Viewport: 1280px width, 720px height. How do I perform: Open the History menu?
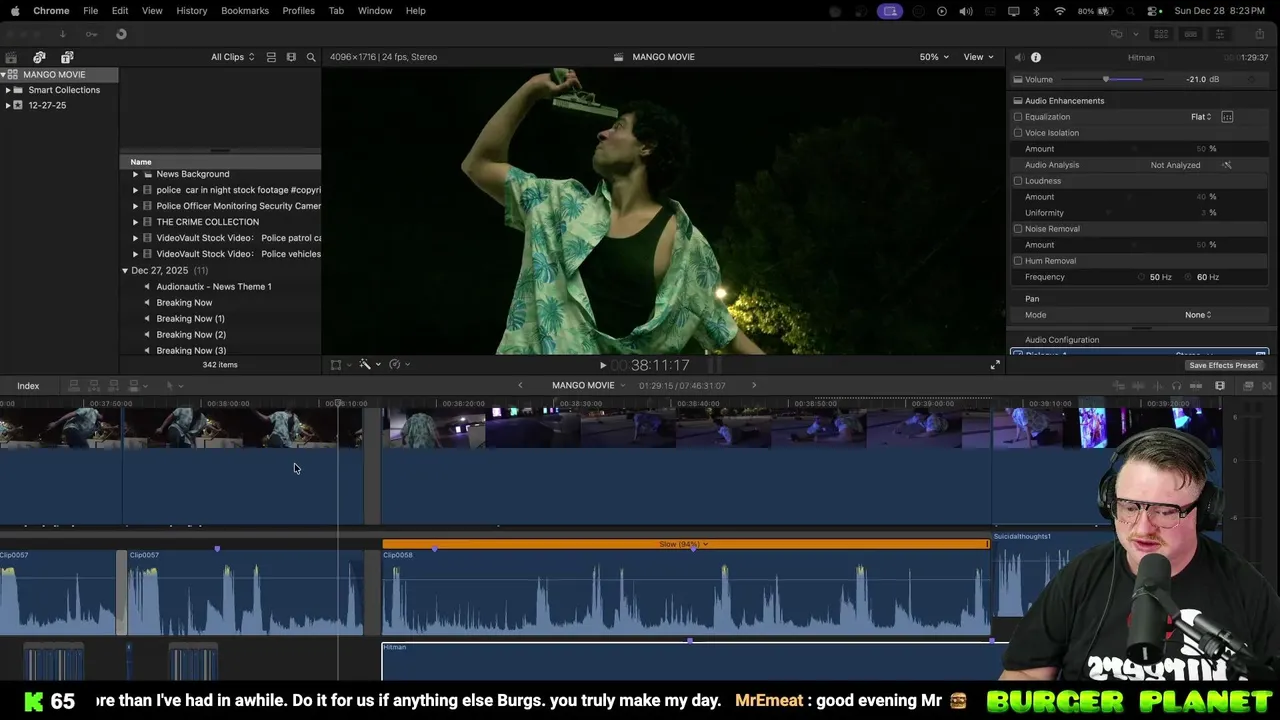tap(192, 10)
